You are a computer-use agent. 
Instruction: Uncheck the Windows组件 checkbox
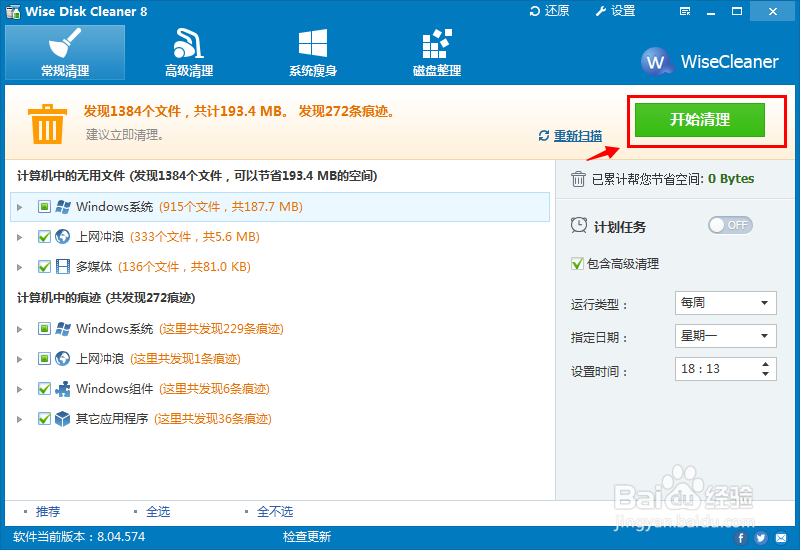point(44,389)
